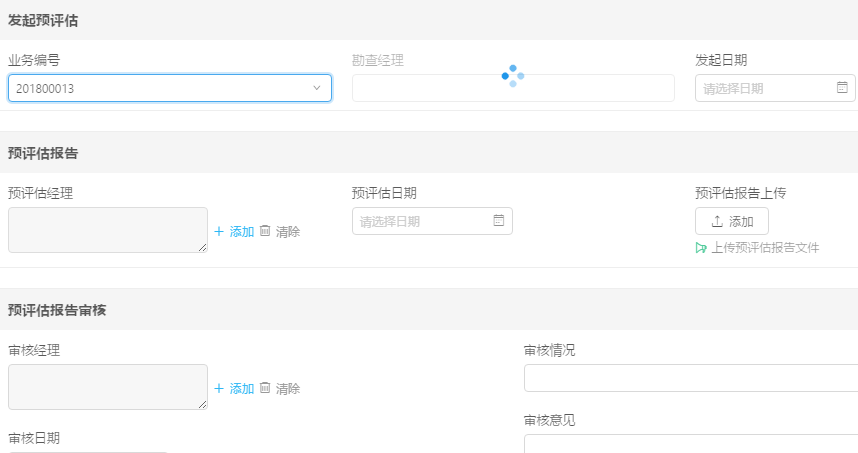
Task: Click the trash icon beside 审核经理 清除
Action: tap(265, 388)
